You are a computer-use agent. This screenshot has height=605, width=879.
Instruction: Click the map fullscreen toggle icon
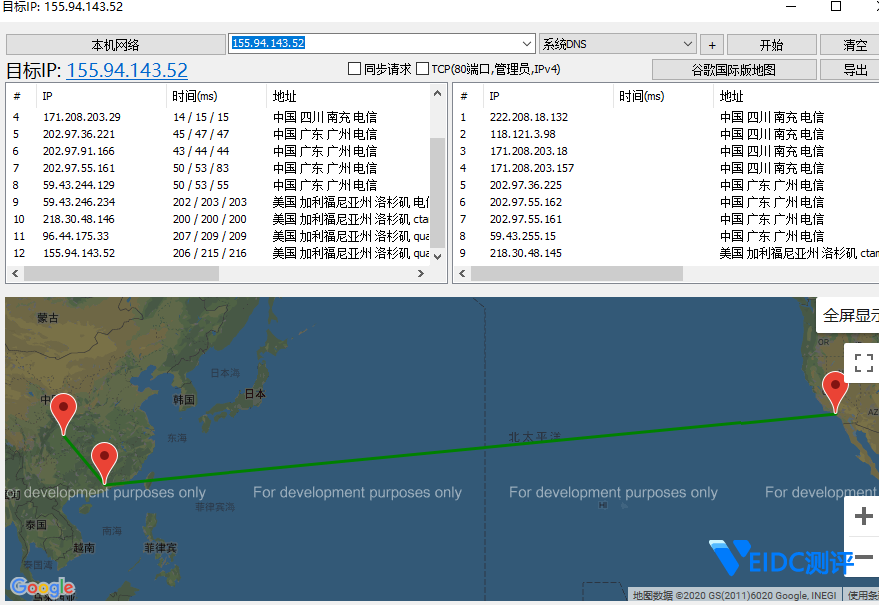pyautogui.click(x=864, y=362)
